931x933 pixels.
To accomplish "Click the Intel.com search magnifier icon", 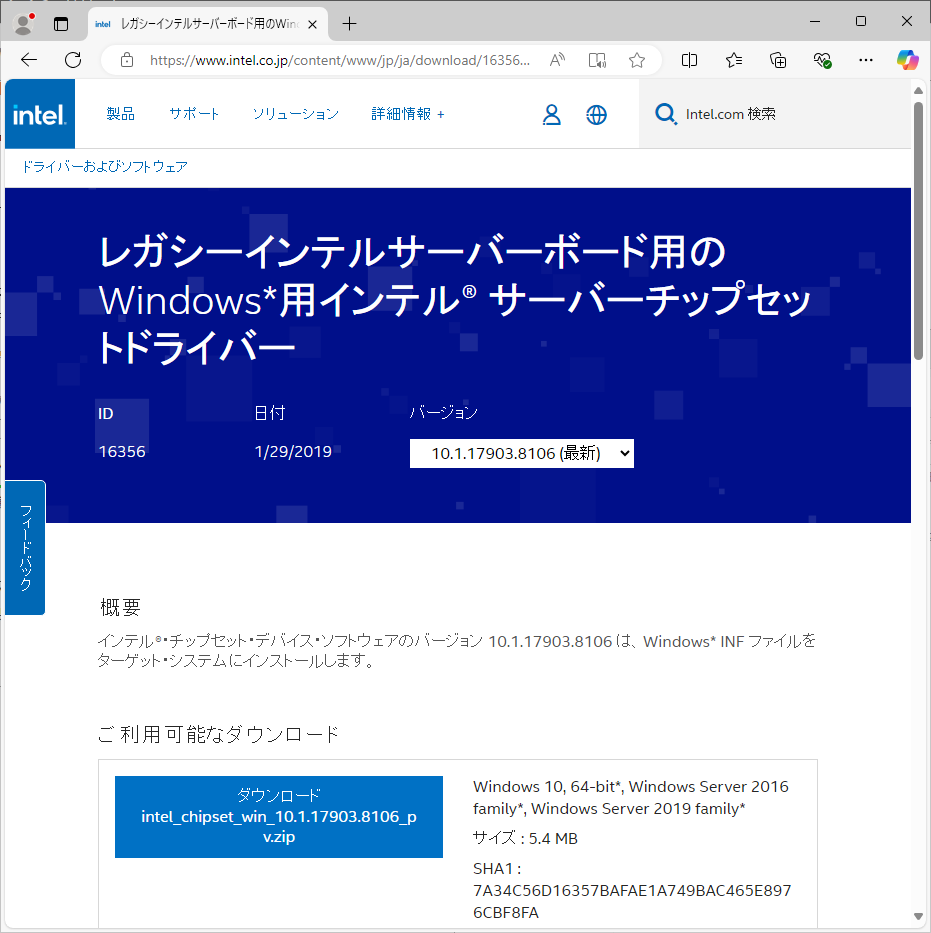I will coord(666,114).
